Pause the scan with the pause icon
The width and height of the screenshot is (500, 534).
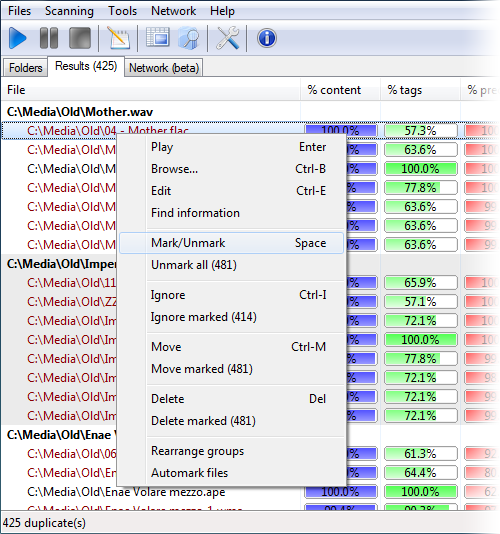(x=49, y=38)
